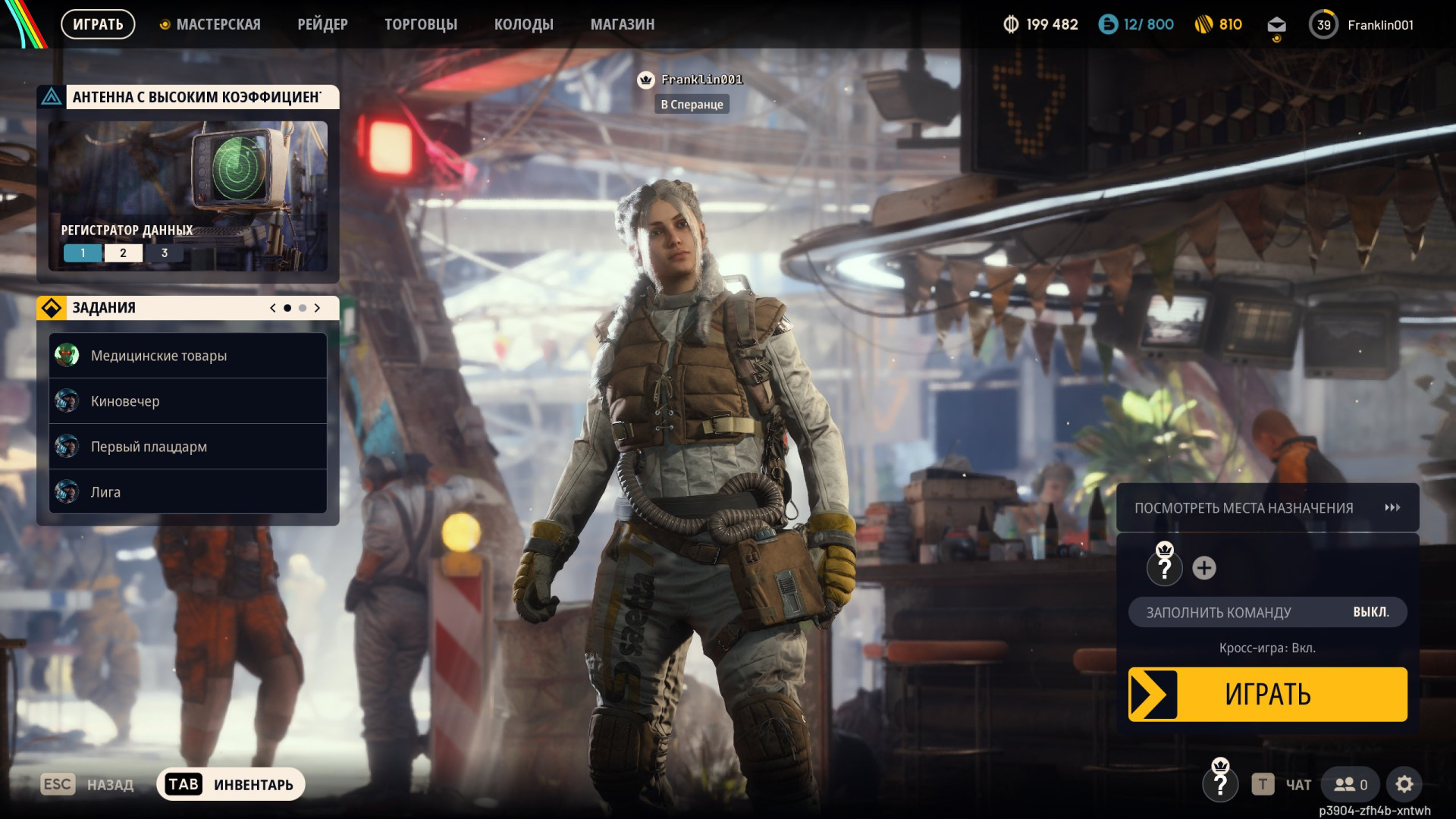Click the yellow dot next to МАСТЕРСКАЯ
This screenshot has height=819, width=1456.
pos(165,25)
